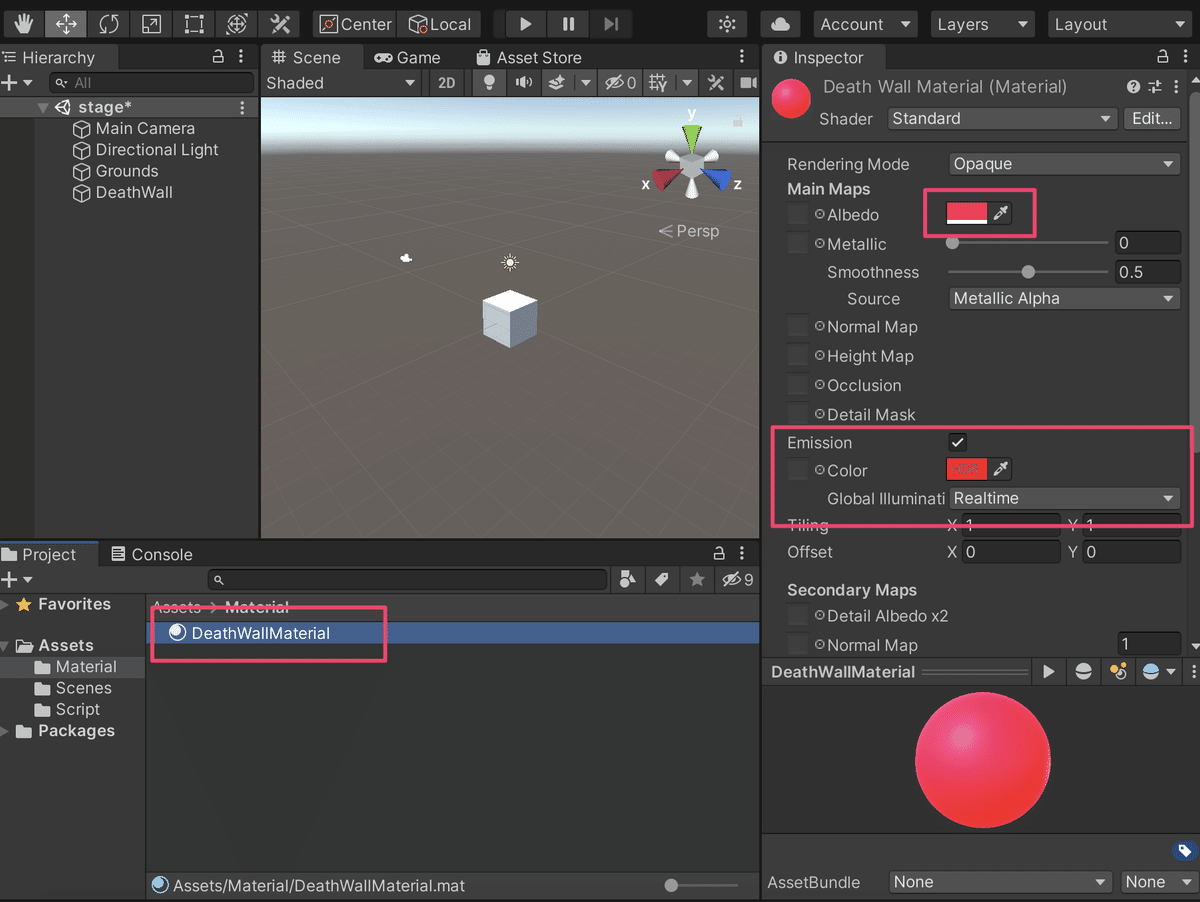1200x902 pixels.
Task: Open the Script folder
Action: (77, 709)
